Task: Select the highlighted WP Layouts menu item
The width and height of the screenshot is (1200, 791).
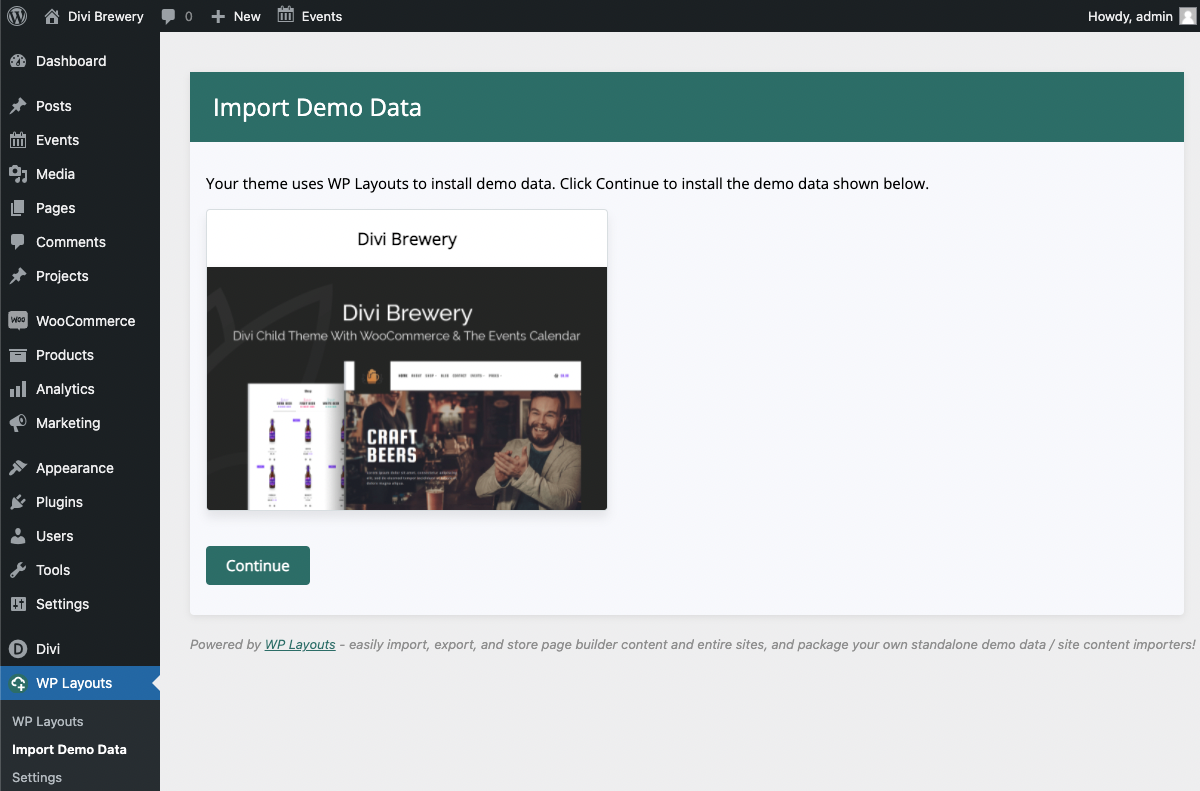Action: click(80, 683)
